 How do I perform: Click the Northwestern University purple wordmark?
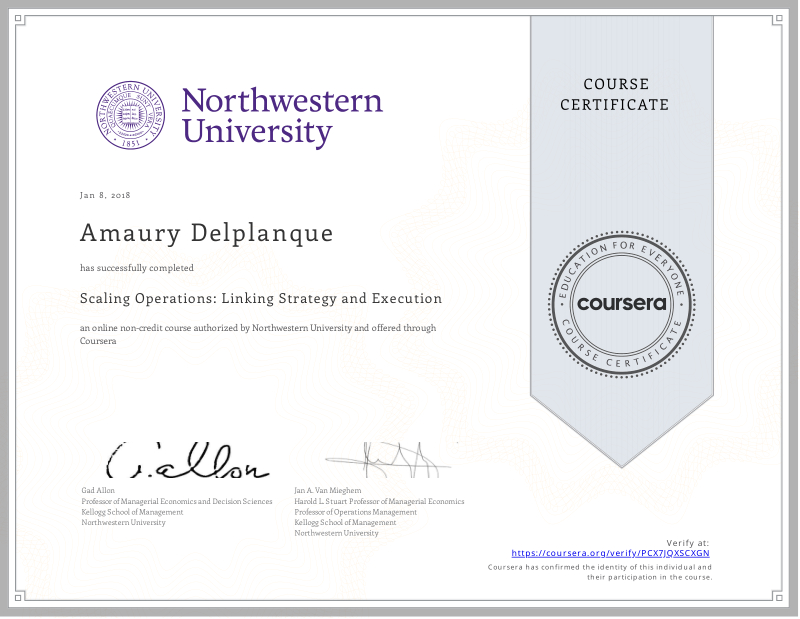point(281,116)
